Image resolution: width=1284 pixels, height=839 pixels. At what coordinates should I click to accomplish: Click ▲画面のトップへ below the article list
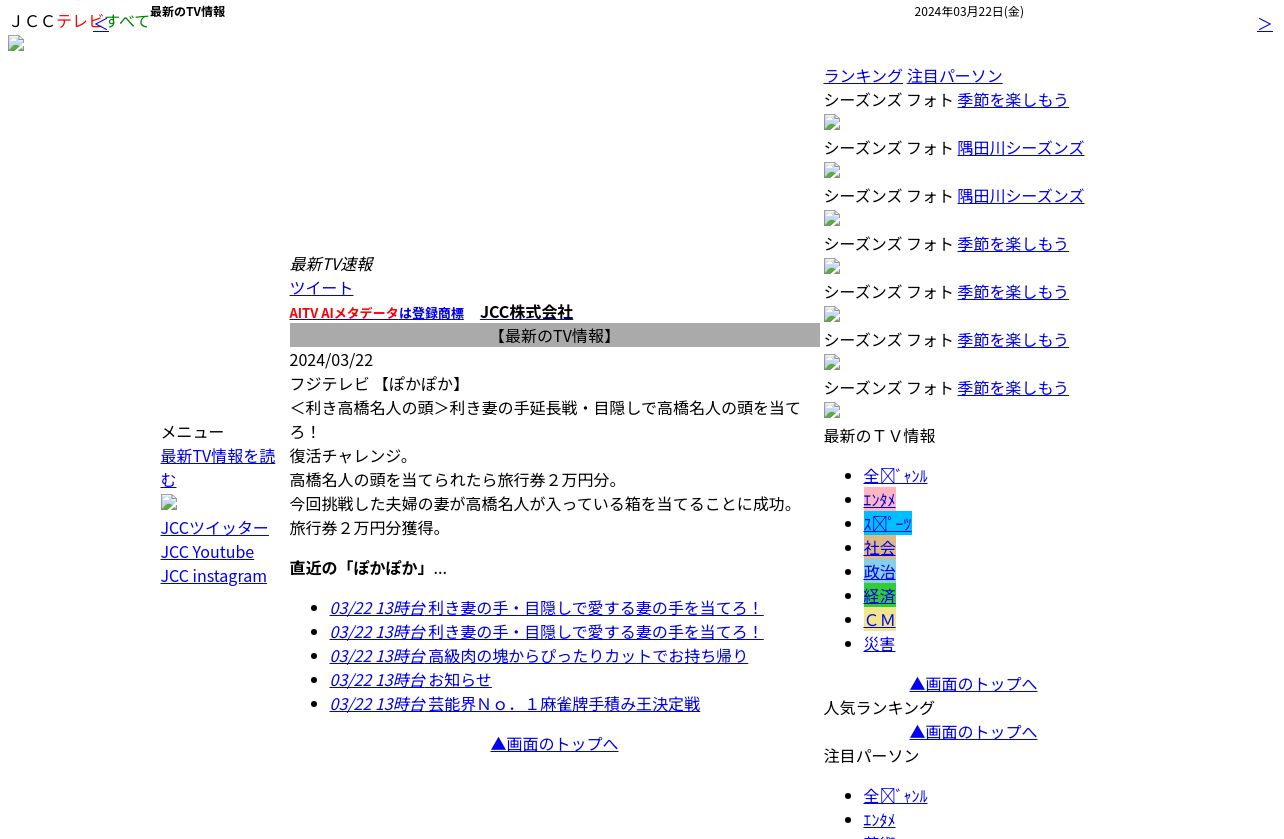[x=554, y=744]
